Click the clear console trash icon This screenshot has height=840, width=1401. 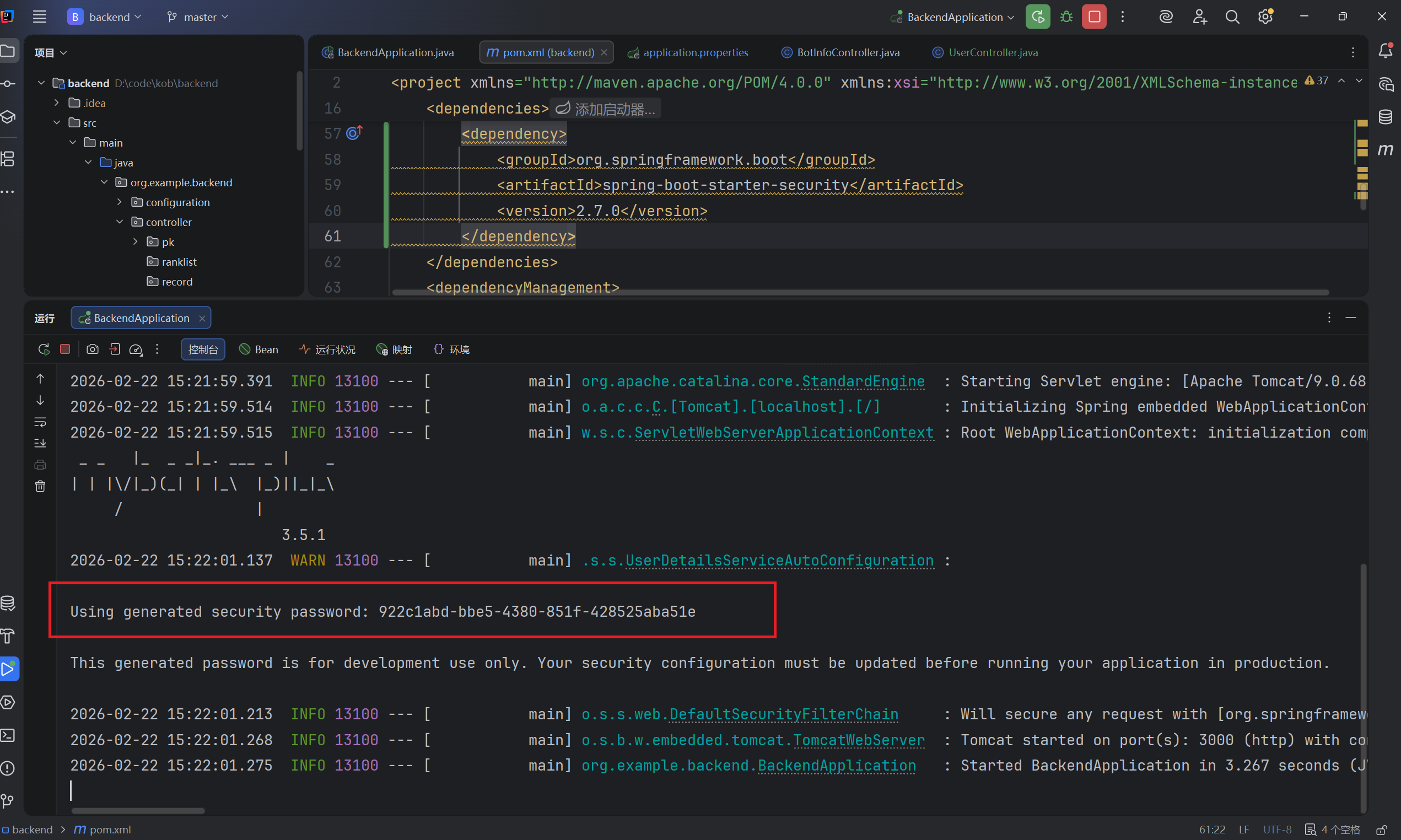[x=40, y=486]
